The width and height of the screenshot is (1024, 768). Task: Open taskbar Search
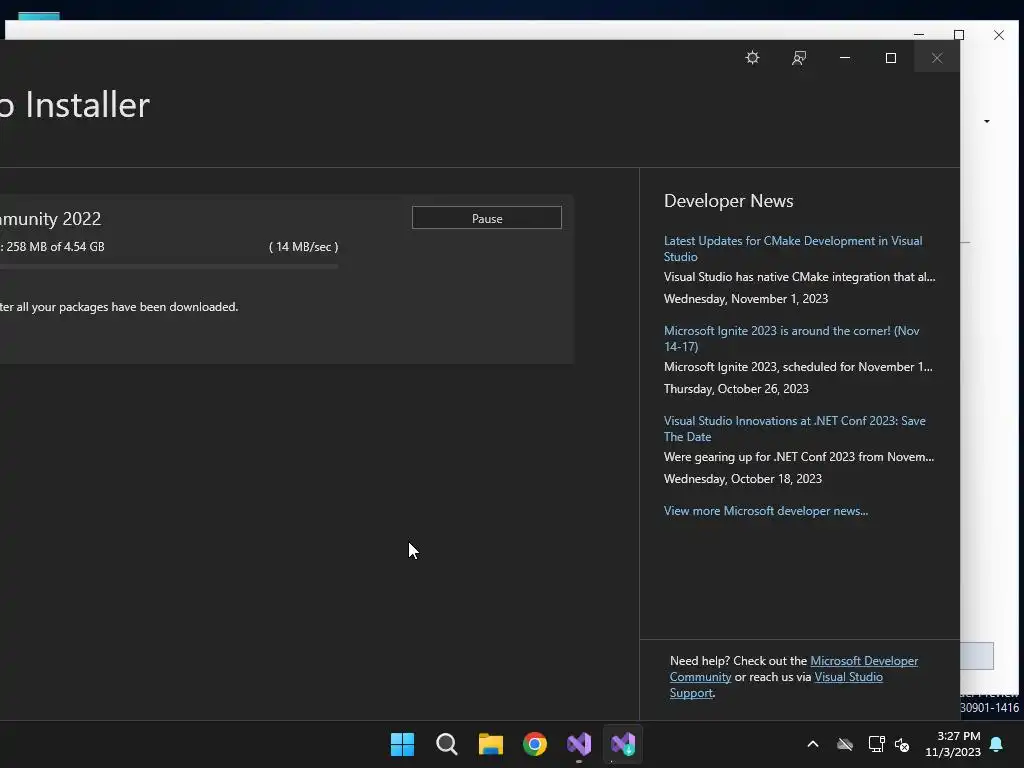(447, 744)
